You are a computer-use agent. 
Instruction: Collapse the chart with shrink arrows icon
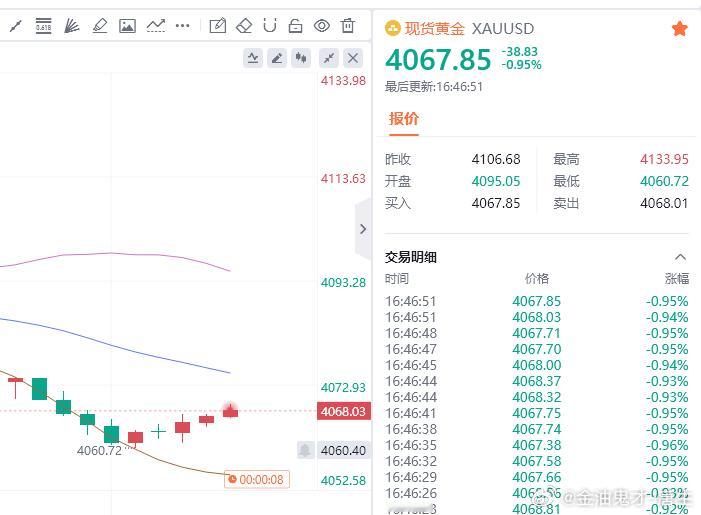tap(329, 58)
